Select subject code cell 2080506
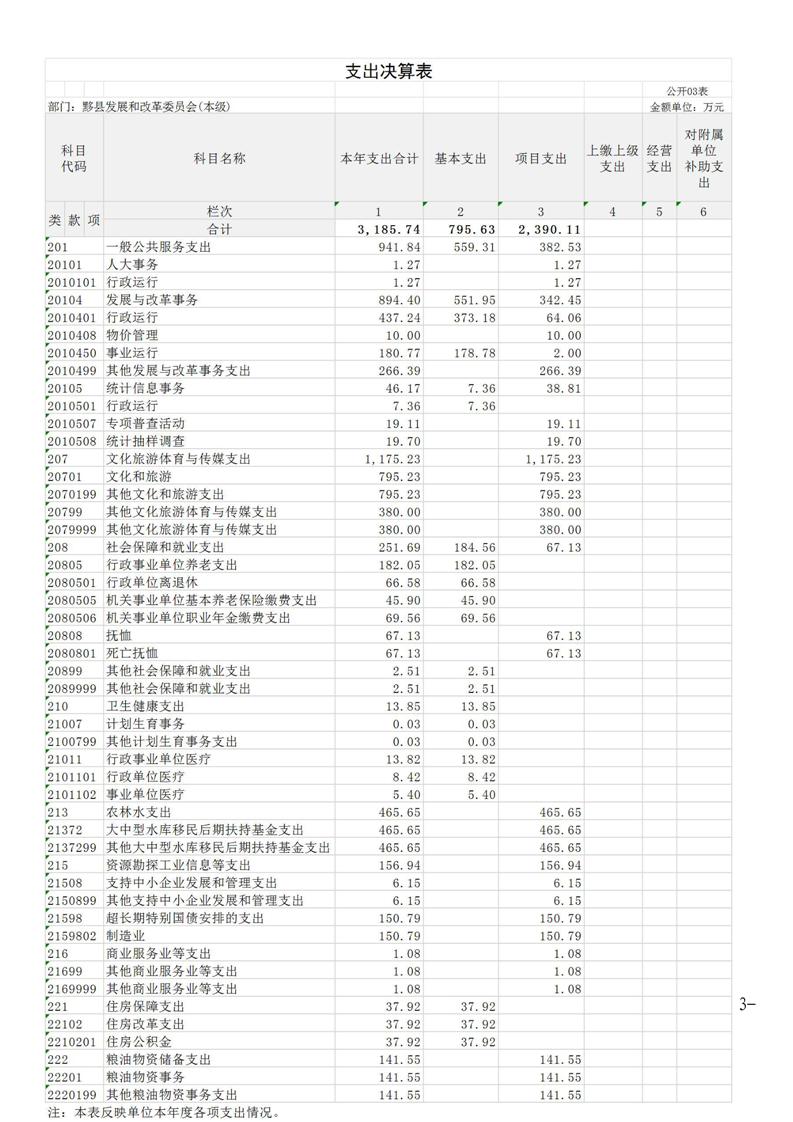The width and height of the screenshot is (793, 1122). tap(73, 618)
